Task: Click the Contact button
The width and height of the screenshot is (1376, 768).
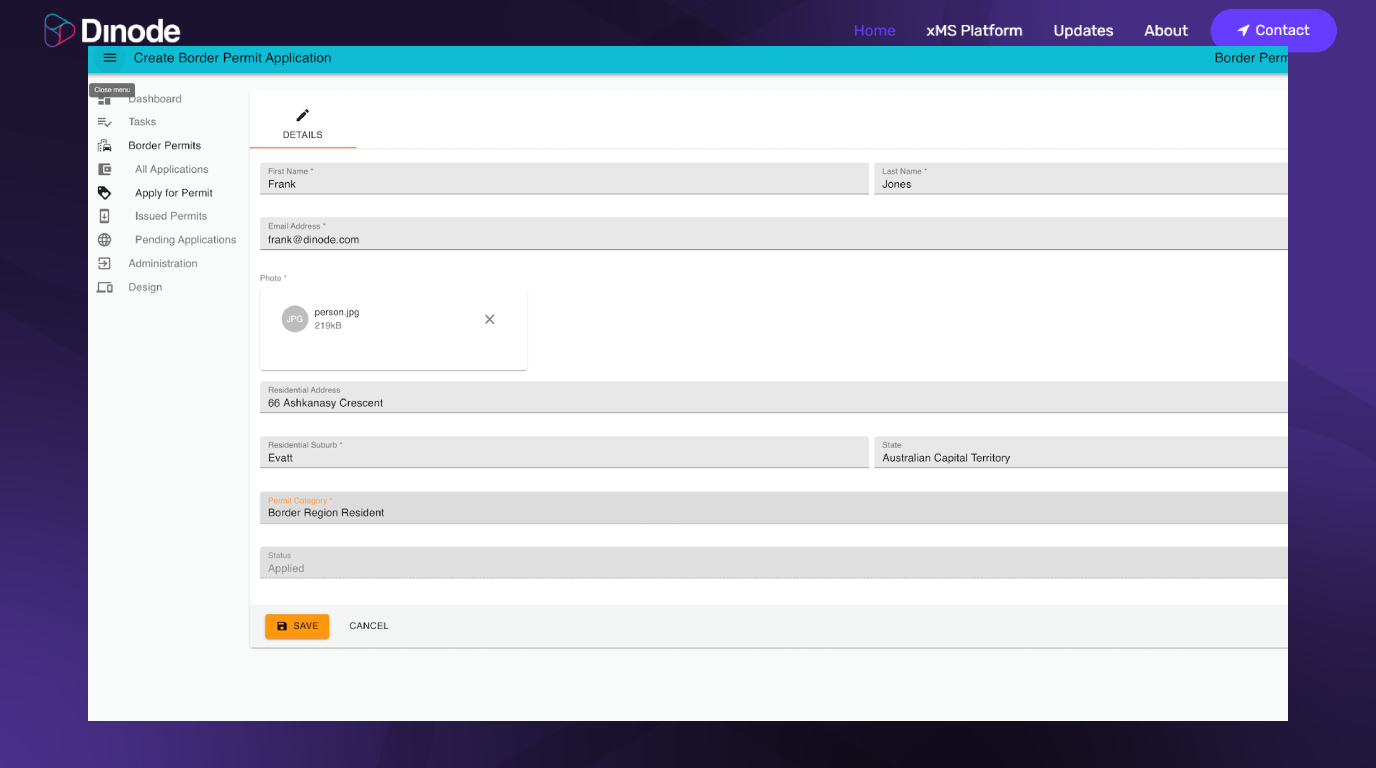Action: pyautogui.click(x=1273, y=30)
